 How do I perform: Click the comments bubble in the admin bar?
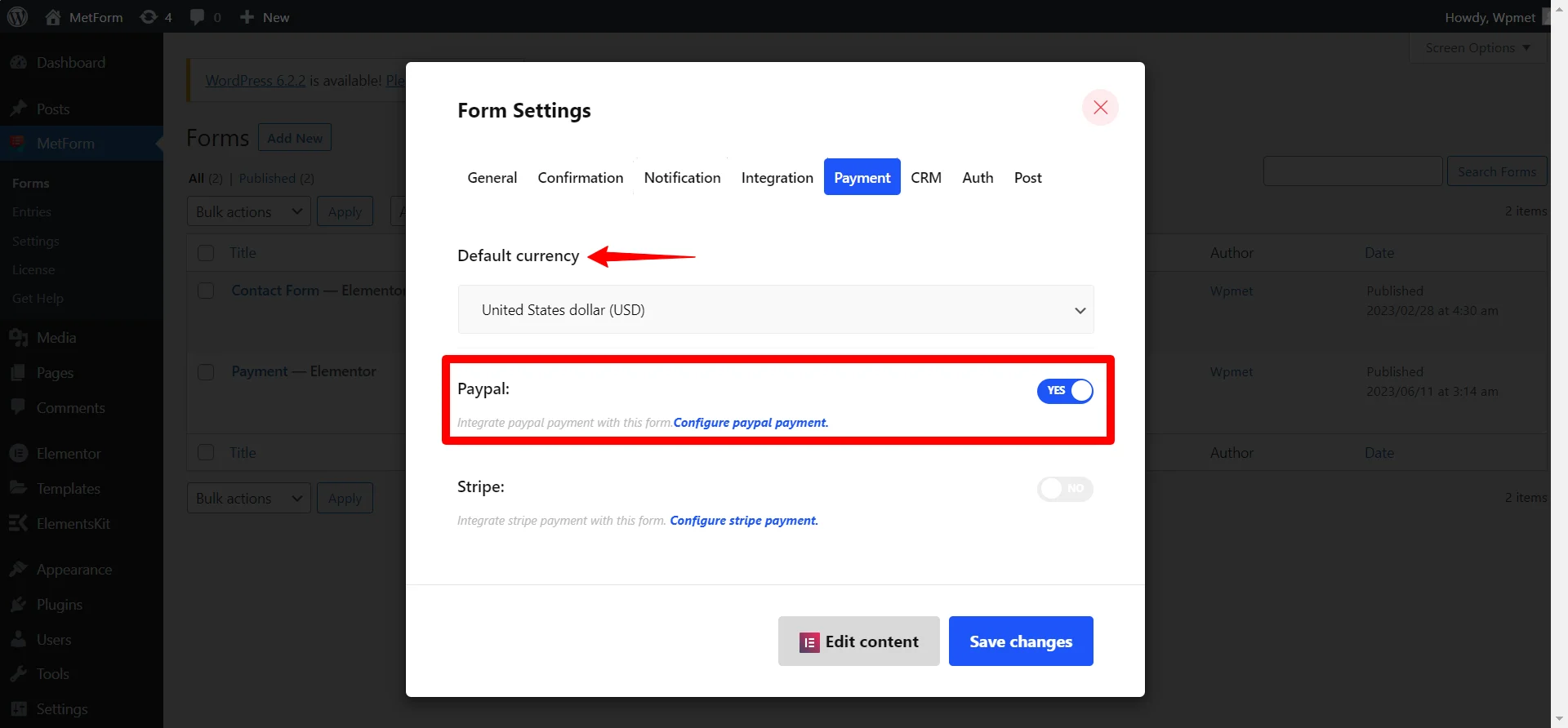pos(198,16)
